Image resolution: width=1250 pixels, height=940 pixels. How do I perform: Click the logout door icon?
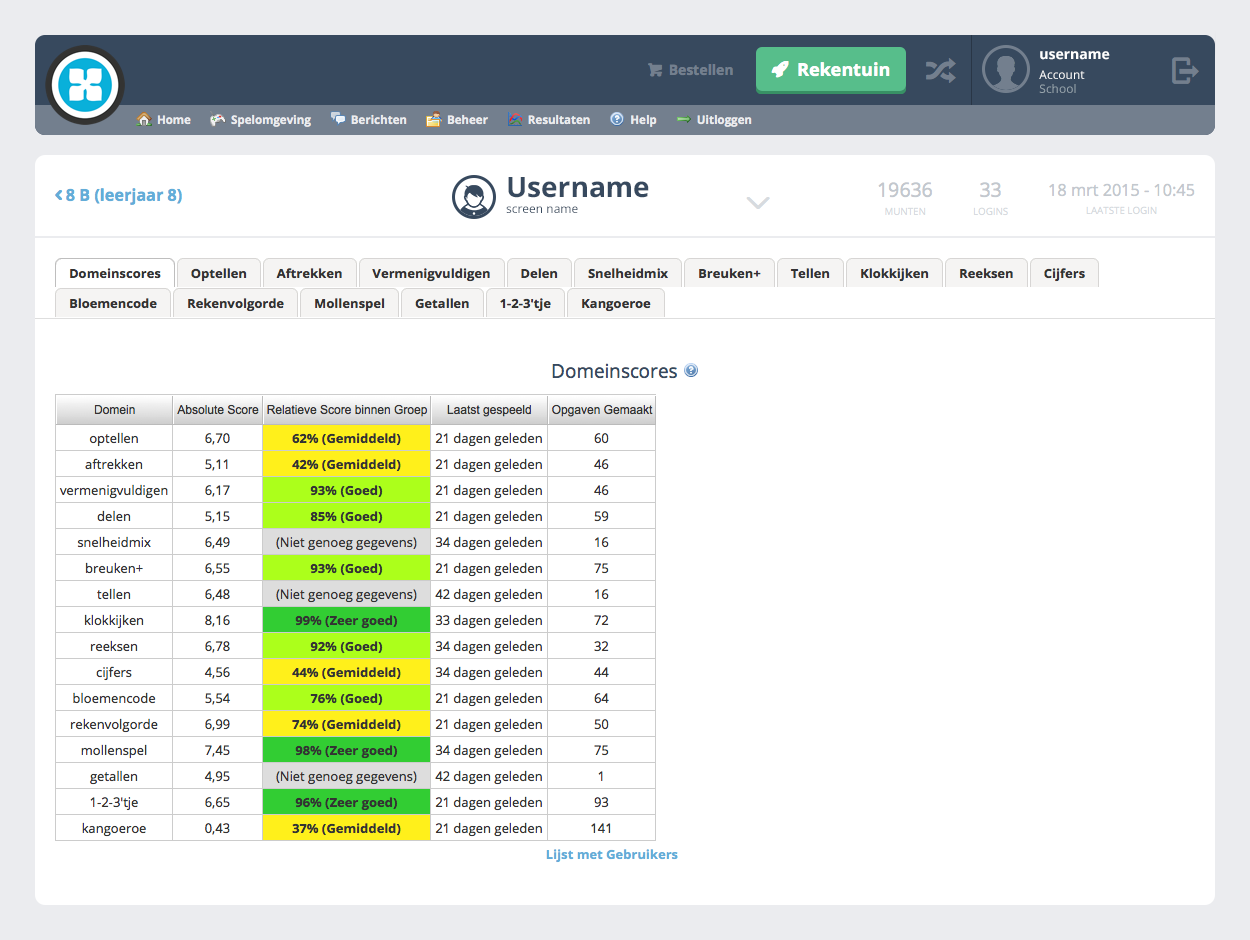tap(1185, 70)
